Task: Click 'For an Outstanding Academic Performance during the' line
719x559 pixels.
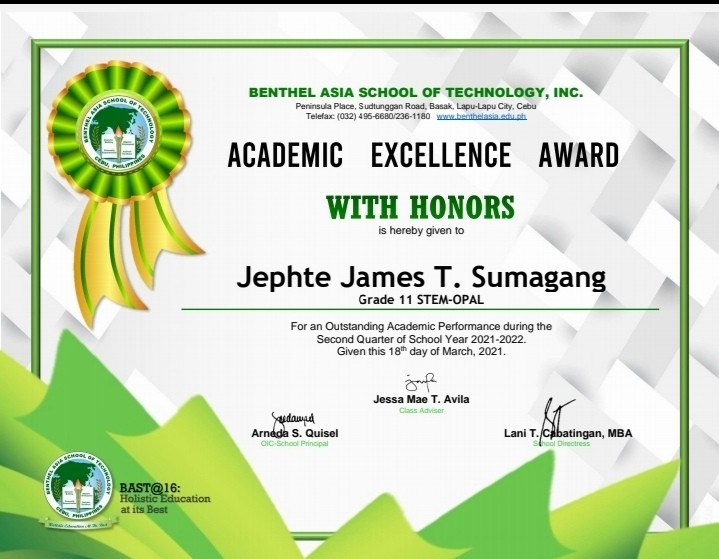Action: tap(421, 327)
